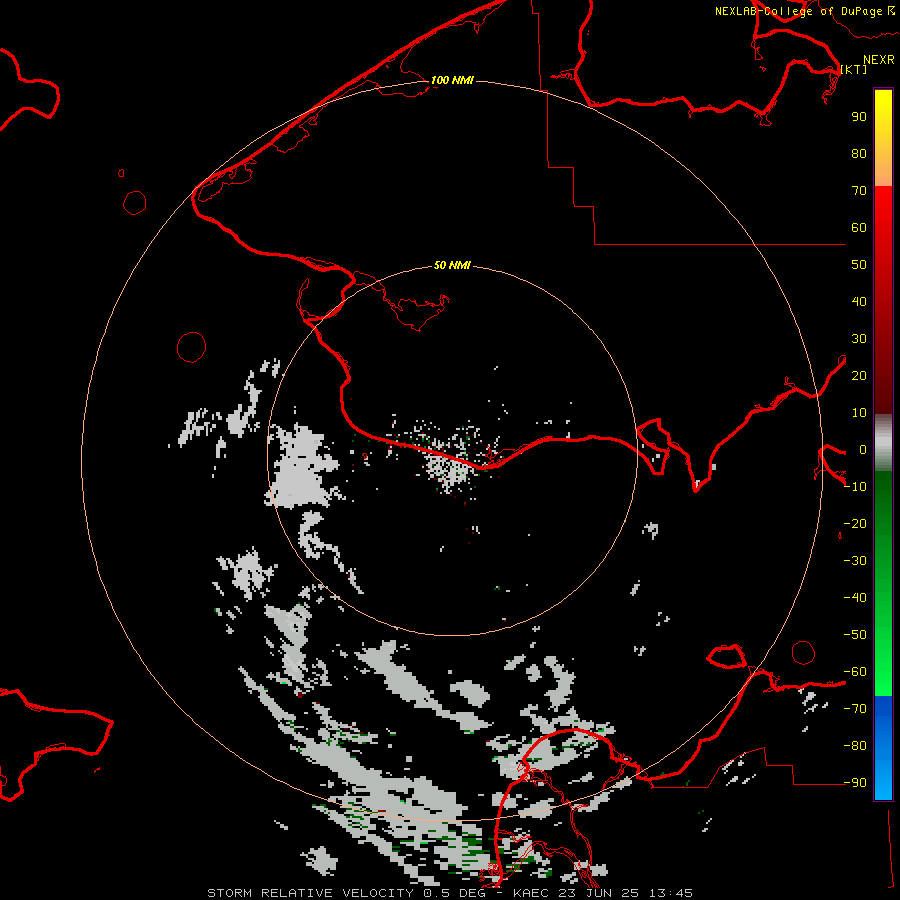The height and width of the screenshot is (900, 900).
Task: Click the -90 value on the velocity scale
Action: (x=855, y=783)
